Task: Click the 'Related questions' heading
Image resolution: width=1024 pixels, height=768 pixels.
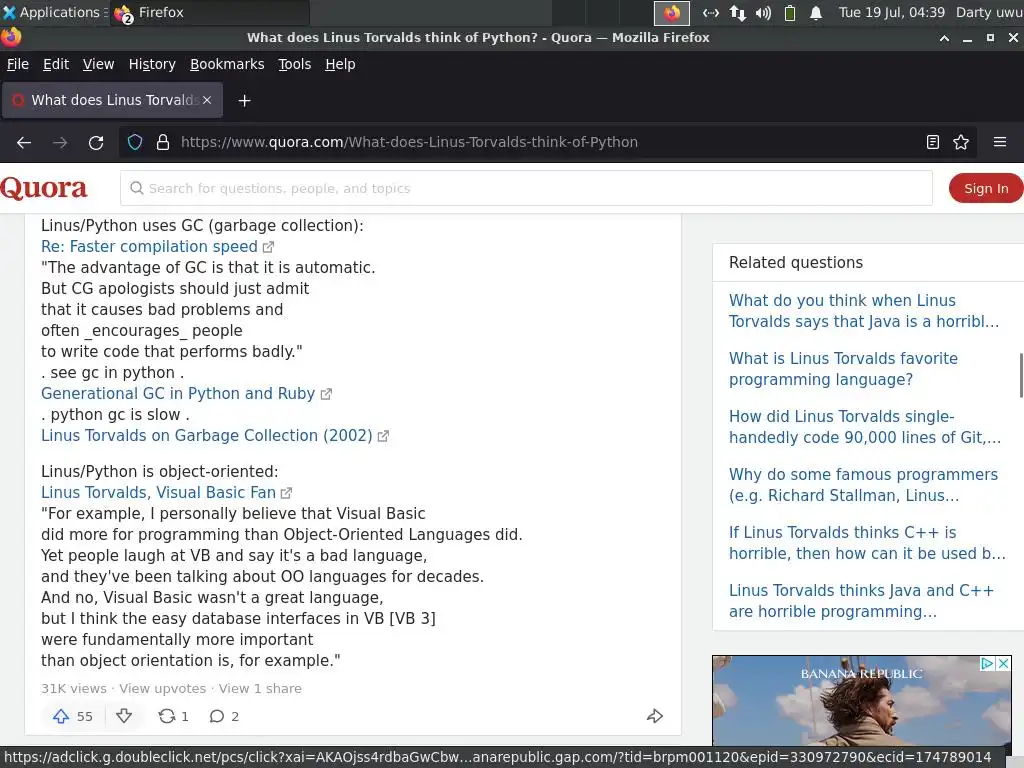Action: [795, 263]
